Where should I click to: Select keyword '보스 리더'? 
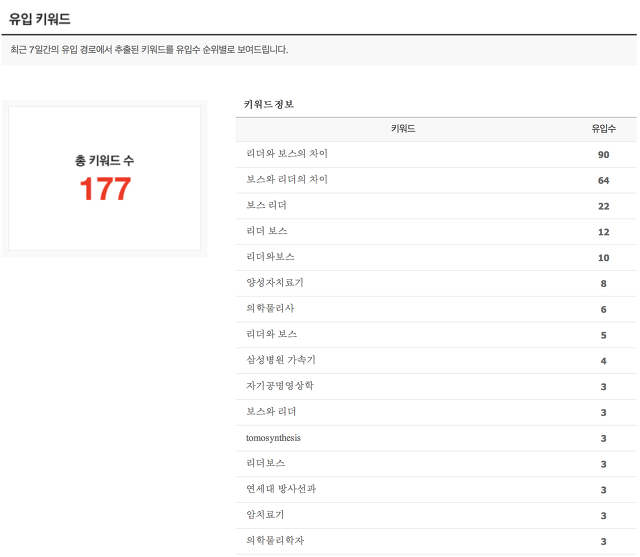coord(266,205)
